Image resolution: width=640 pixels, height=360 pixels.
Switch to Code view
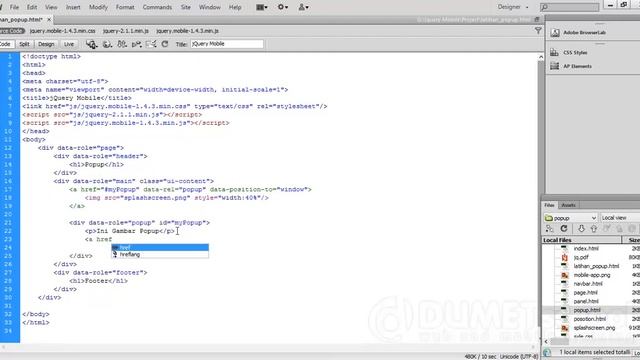6,44
